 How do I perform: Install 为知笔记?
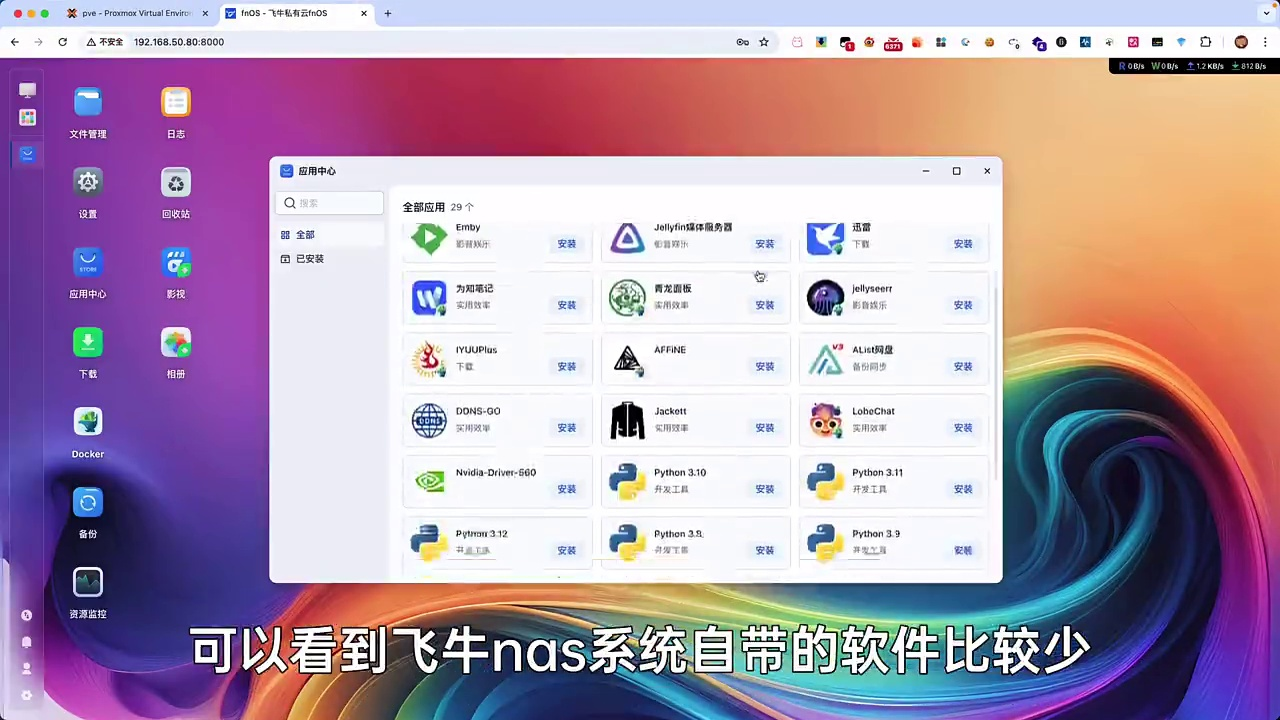(567, 305)
